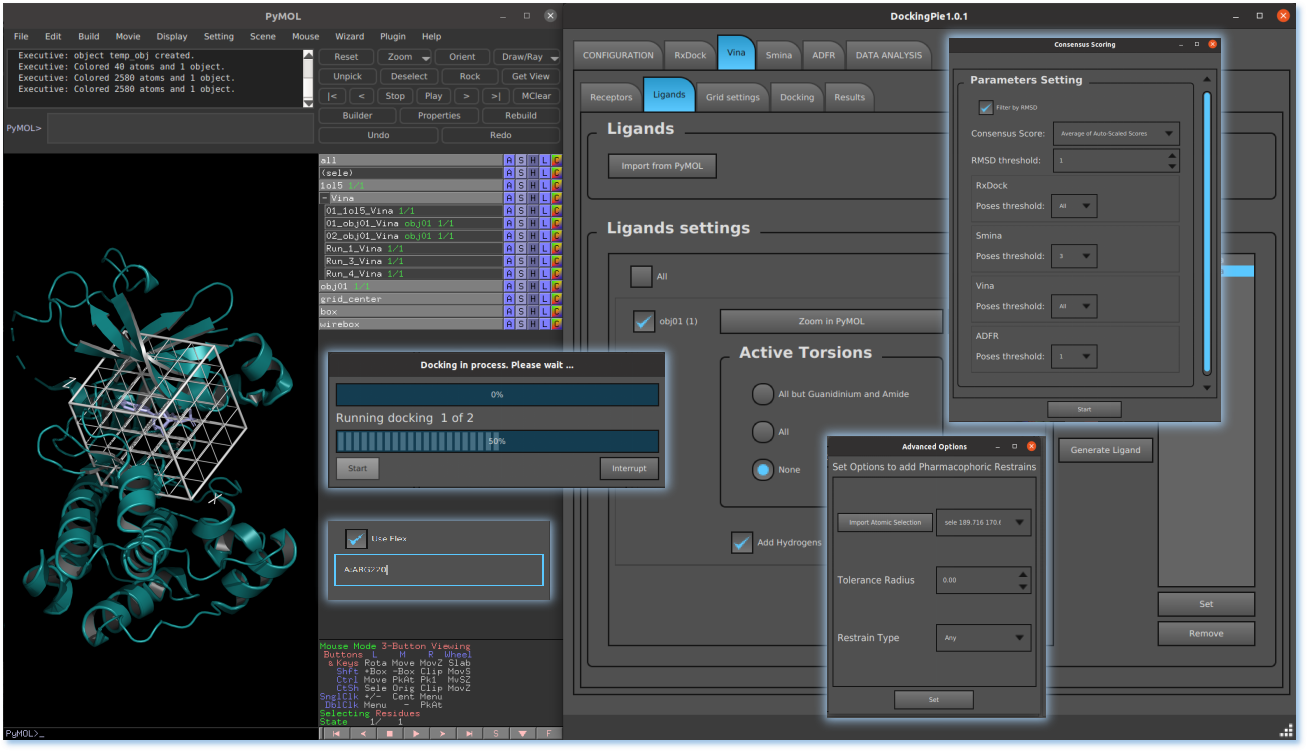The image size is (1308, 751).
Task: Open the Restrain Type dropdown
Action: tap(983, 637)
